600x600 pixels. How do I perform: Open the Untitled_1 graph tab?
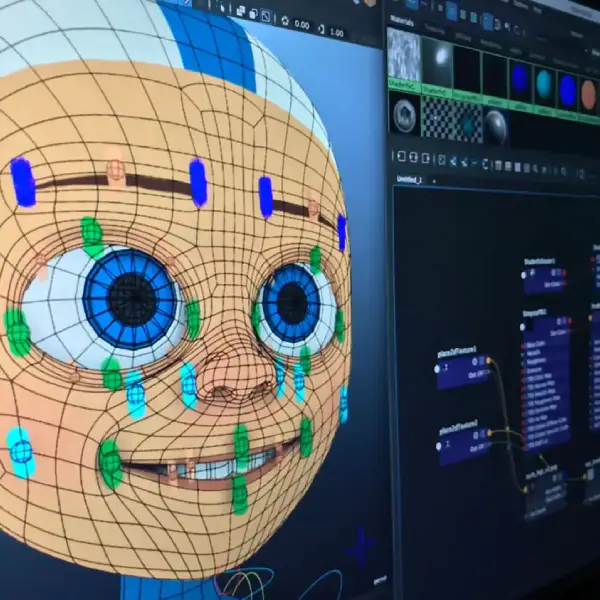(x=409, y=179)
